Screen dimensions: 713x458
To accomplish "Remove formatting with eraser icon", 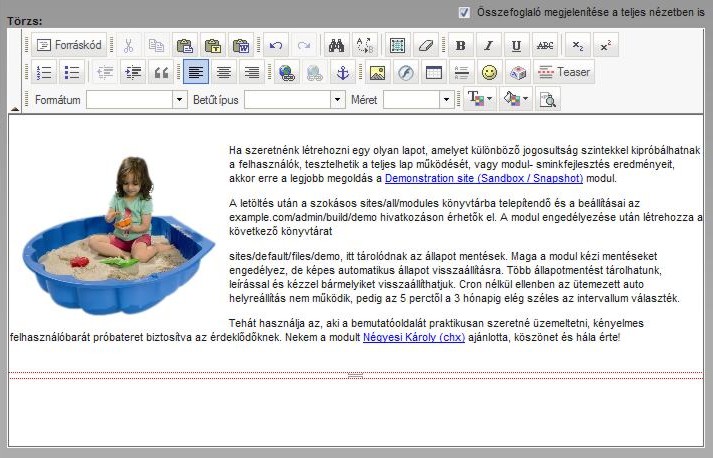I will pyautogui.click(x=426, y=45).
